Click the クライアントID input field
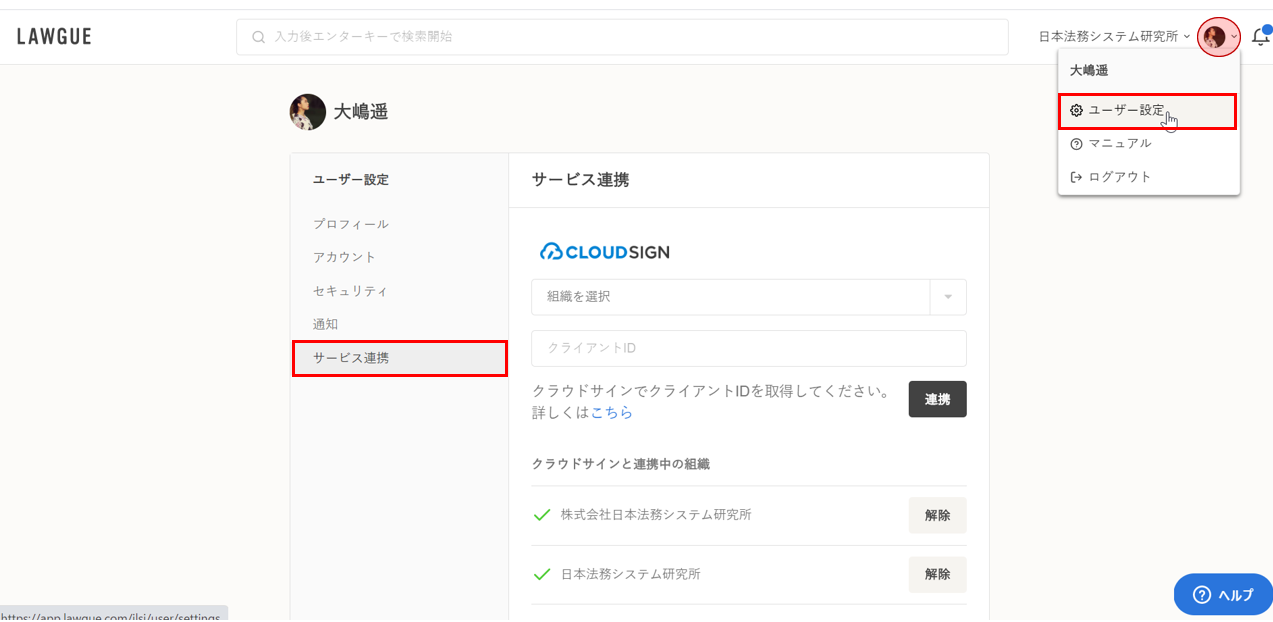 [x=748, y=348]
